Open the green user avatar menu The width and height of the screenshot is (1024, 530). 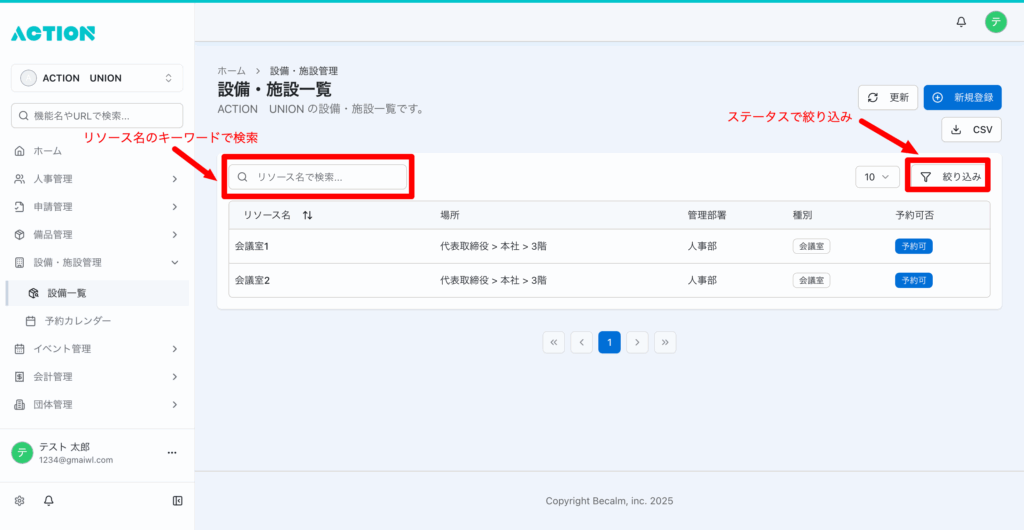point(994,21)
